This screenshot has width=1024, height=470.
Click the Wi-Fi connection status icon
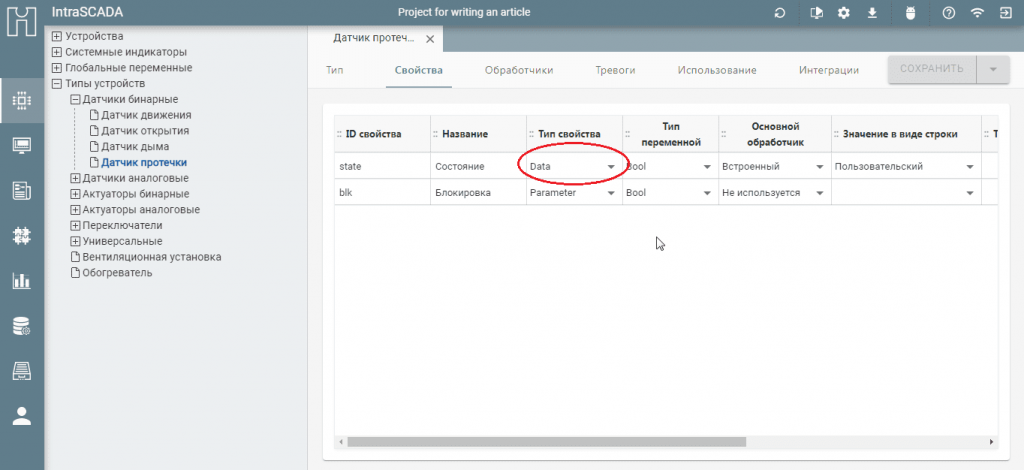(x=977, y=13)
